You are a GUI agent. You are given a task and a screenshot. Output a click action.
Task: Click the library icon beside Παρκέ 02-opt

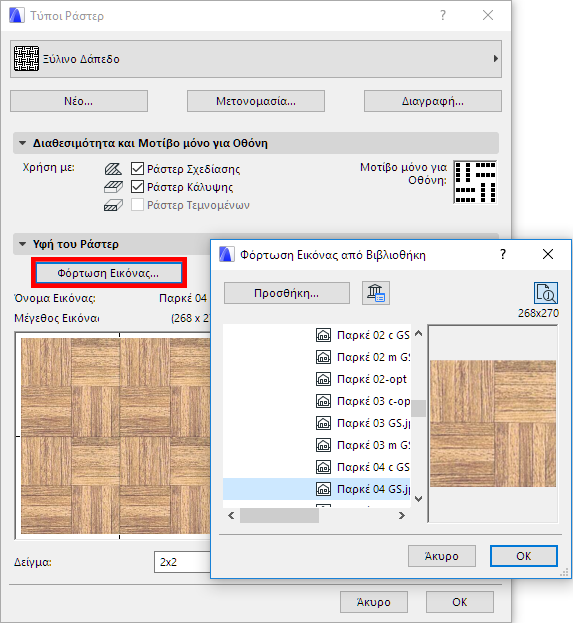[323, 379]
